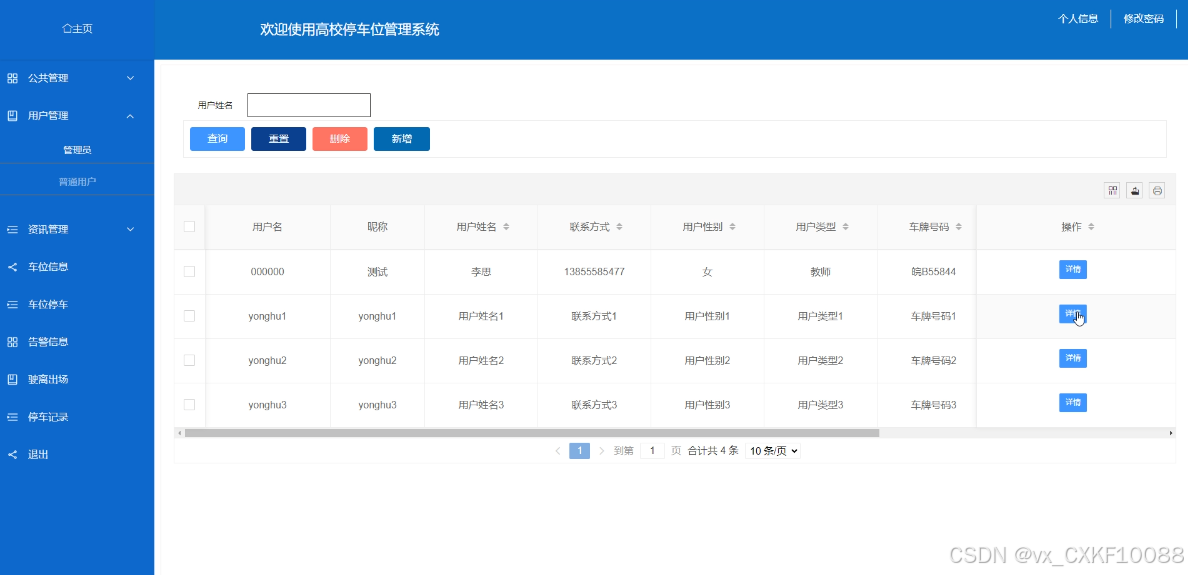
Task: Click left arrow of horizontal scrollbar
Action: (179, 433)
